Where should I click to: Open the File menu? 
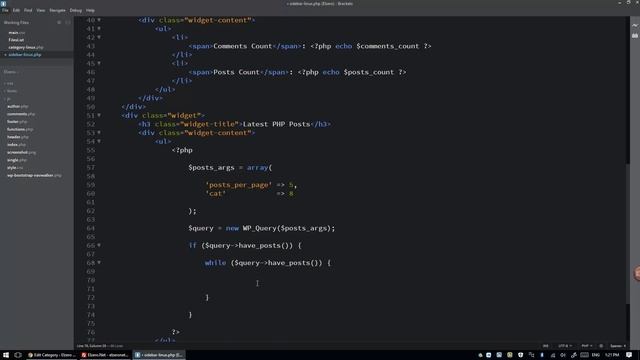pos(5,10)
